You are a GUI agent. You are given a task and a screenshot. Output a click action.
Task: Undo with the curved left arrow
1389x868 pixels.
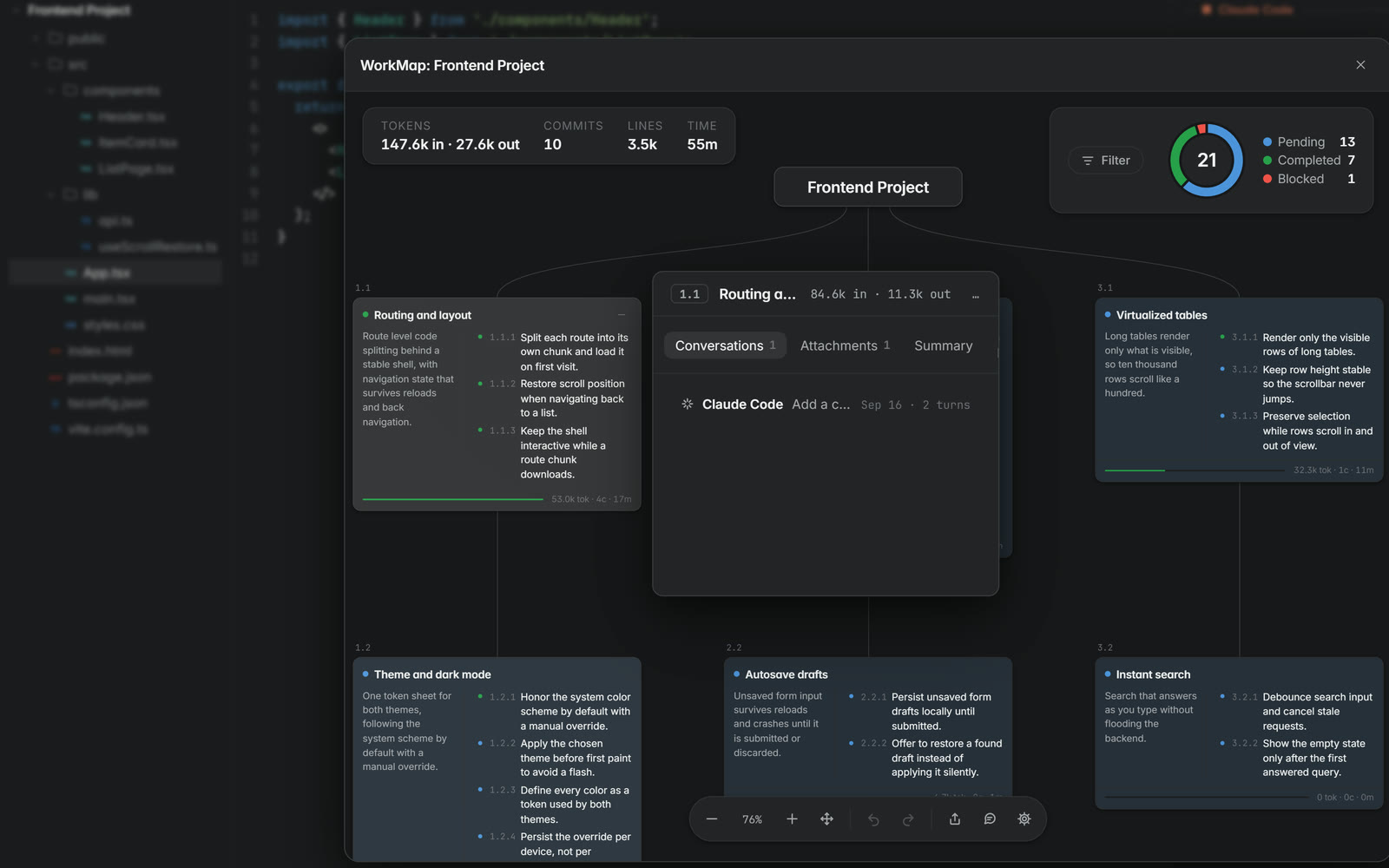873,819
